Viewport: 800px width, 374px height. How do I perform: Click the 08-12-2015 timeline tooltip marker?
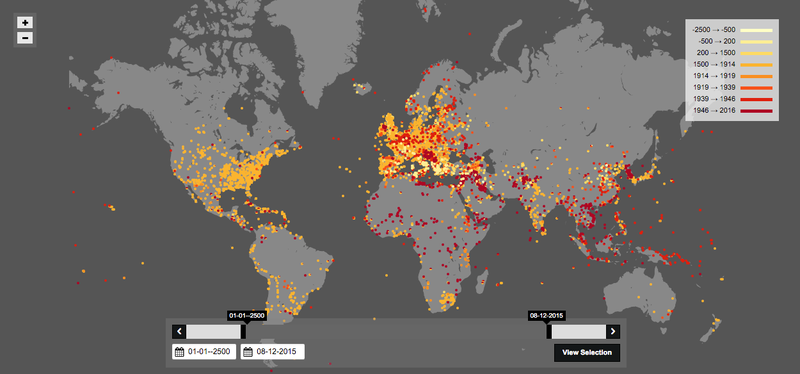tap(546, 316)
